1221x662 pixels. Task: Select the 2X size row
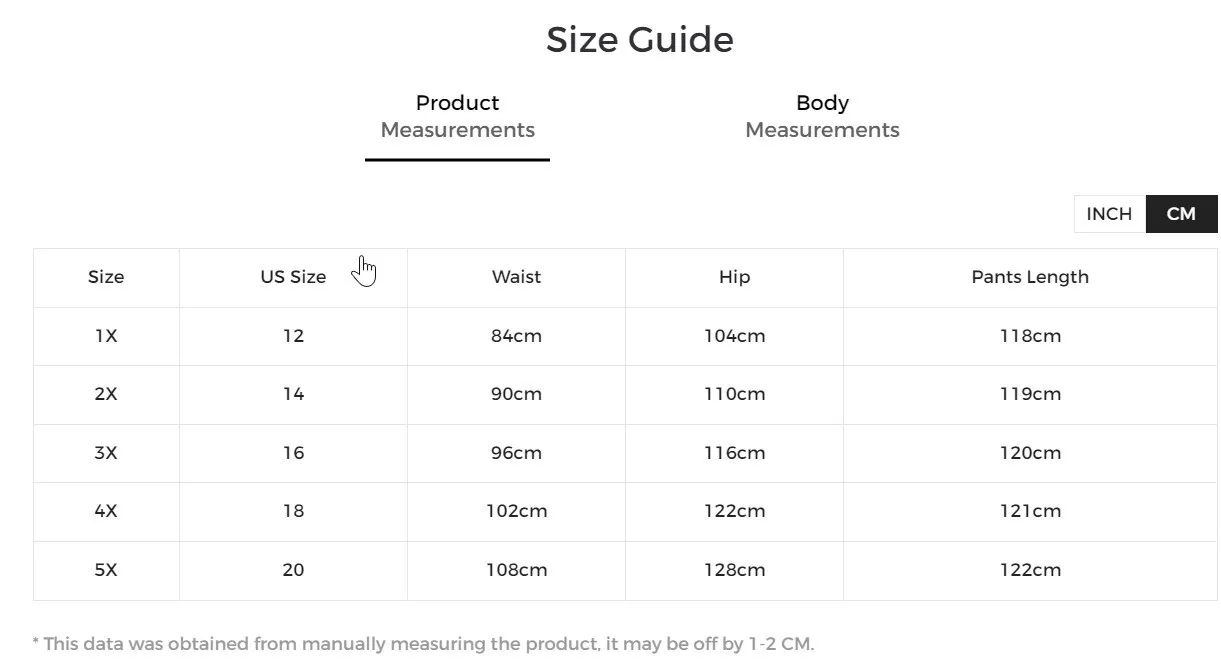click(x=106, y=394)
